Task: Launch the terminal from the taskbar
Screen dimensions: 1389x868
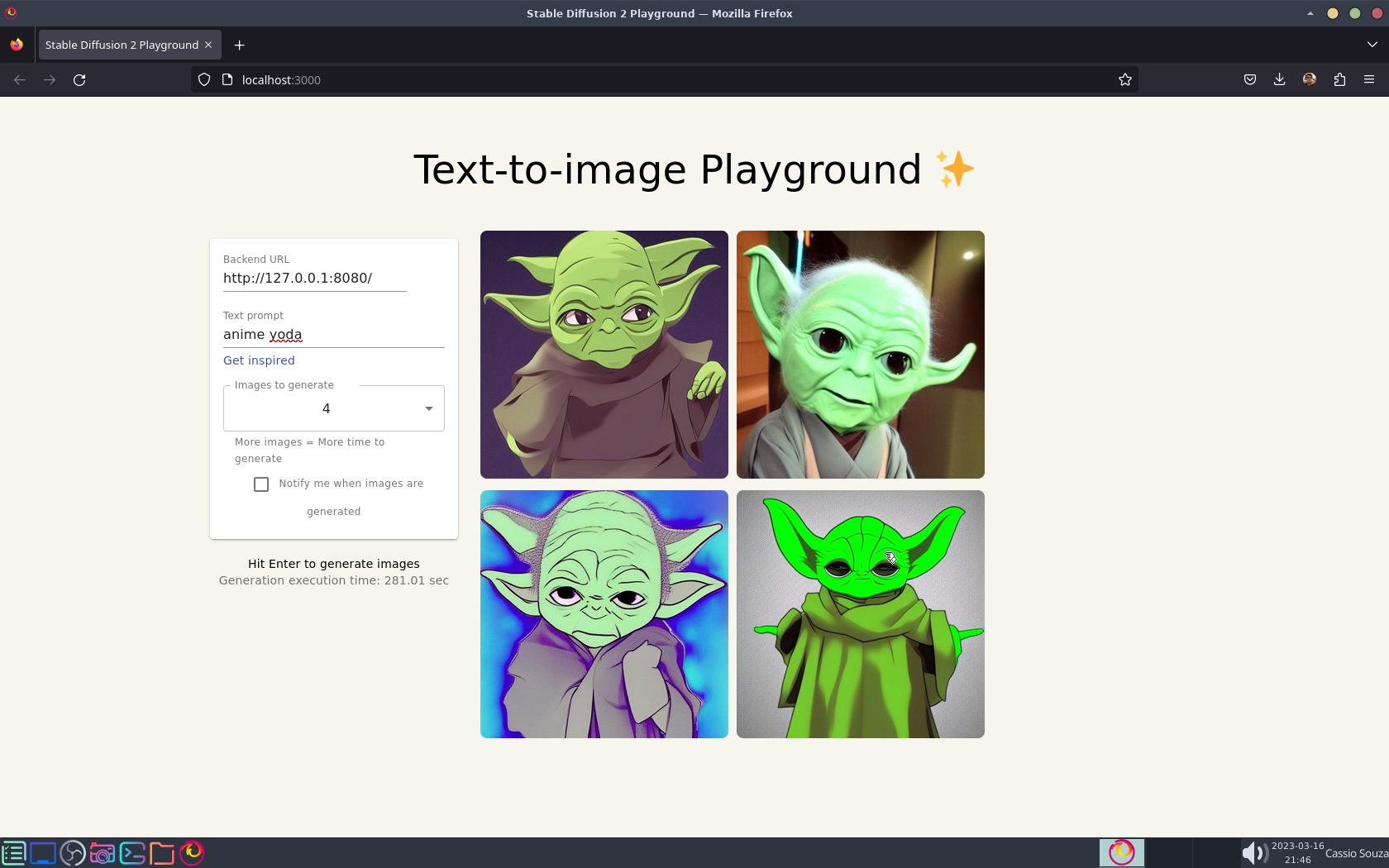Action: 132,852
